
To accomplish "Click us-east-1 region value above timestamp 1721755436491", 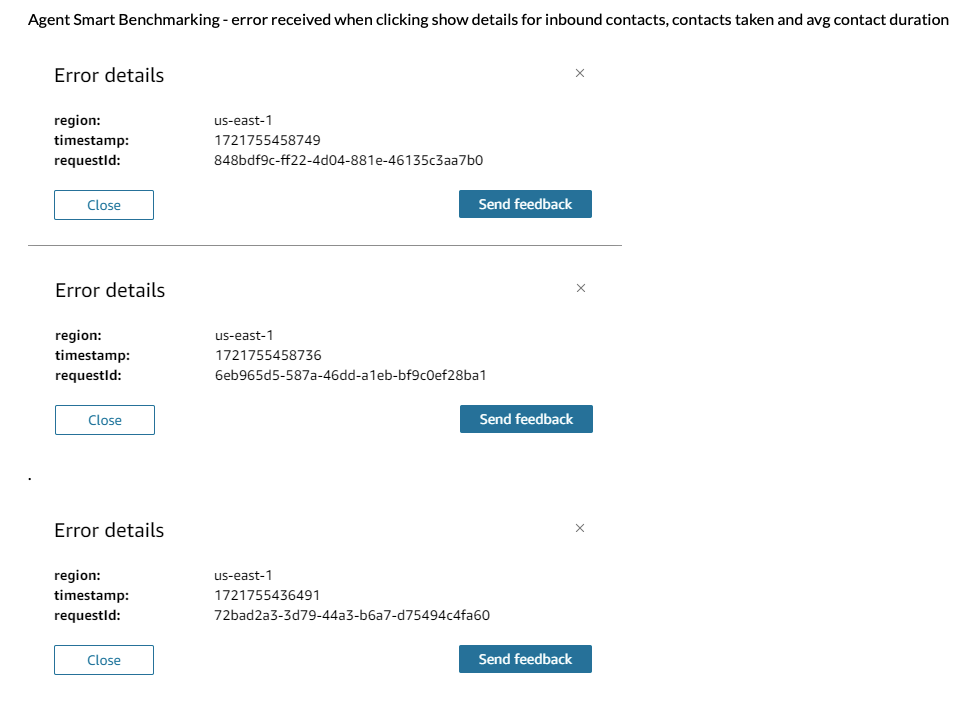I will 243,575.
